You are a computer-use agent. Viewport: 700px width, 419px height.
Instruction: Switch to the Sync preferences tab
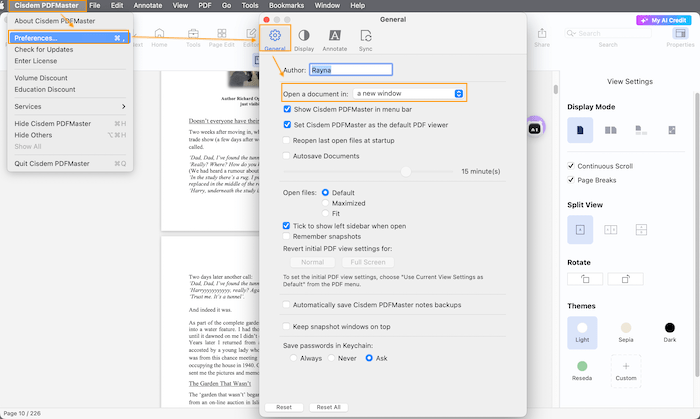[365, 40]
